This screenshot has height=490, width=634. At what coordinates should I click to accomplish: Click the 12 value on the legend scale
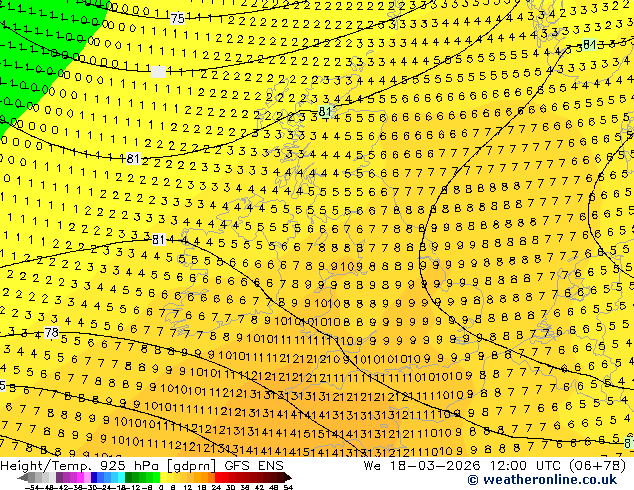pyautogui.click(x=188, y=487)
